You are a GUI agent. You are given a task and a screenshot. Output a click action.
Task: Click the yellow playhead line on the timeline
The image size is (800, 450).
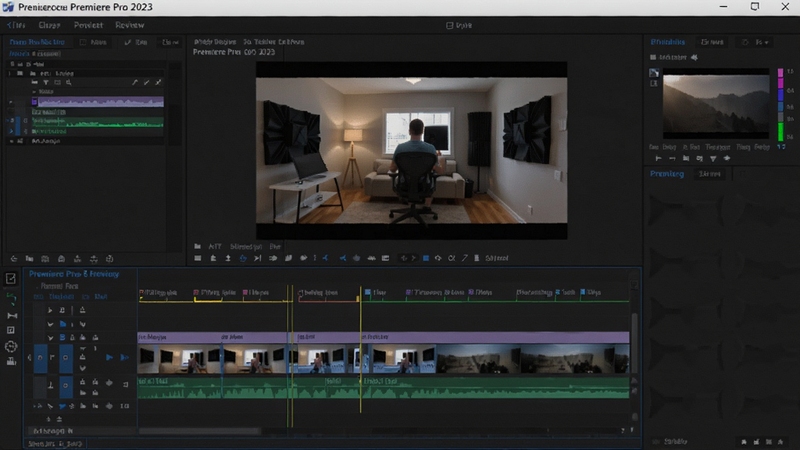coord(361,349)
